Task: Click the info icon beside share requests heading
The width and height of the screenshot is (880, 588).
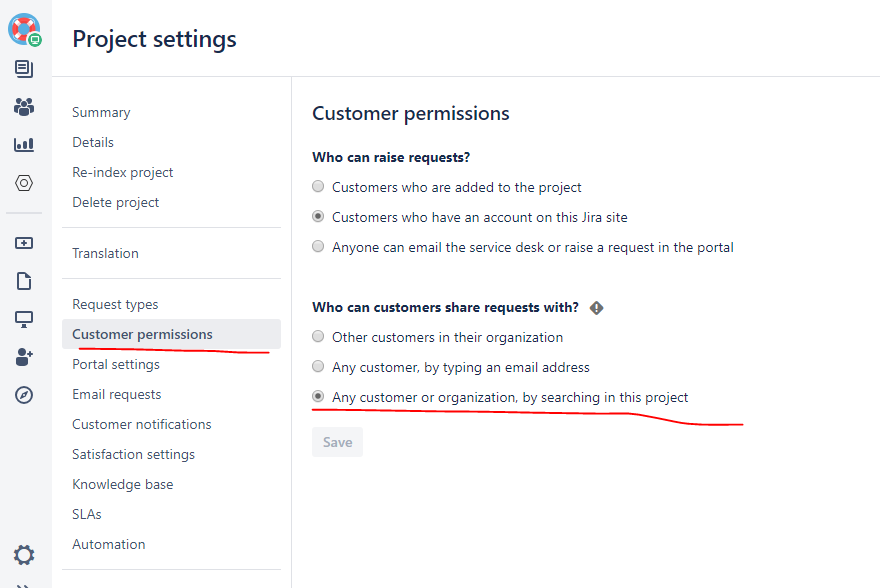Action: pyautogui.click(x=597, y=308)
